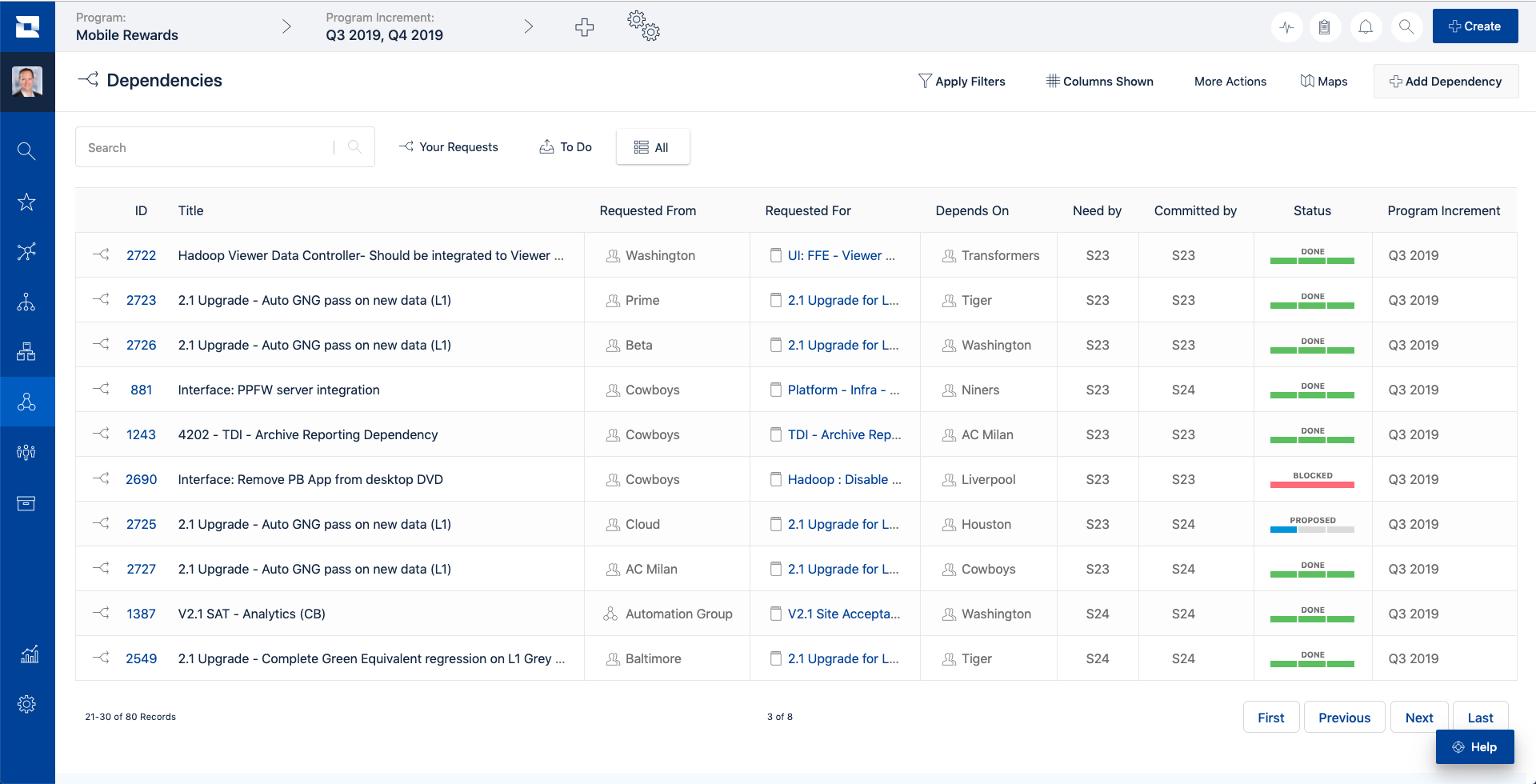Click the gear settings icon in sidebar
The height and width of the screenshot is (784, 1536).
point(26,704)
